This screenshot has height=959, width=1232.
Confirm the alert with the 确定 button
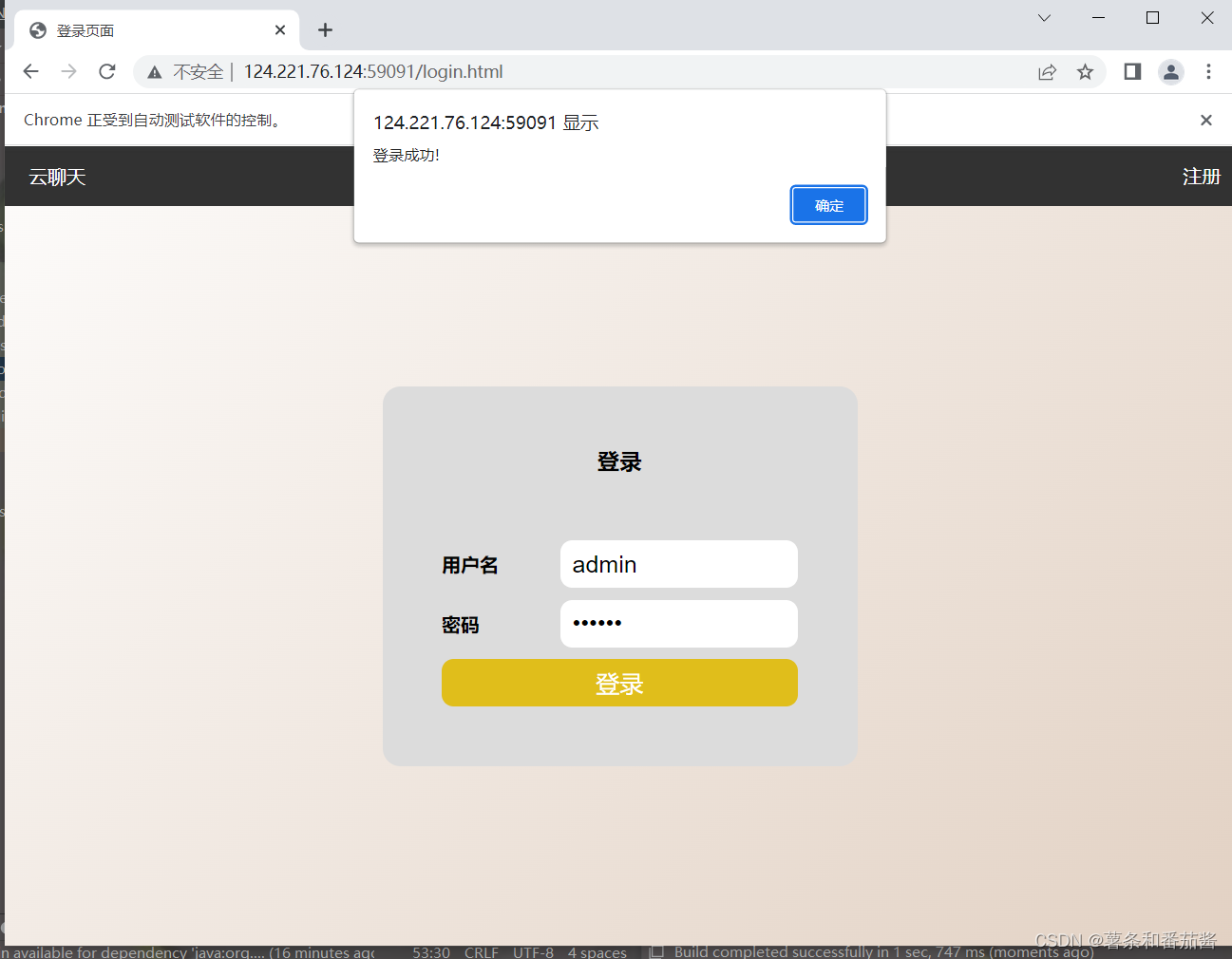(828, 205)
